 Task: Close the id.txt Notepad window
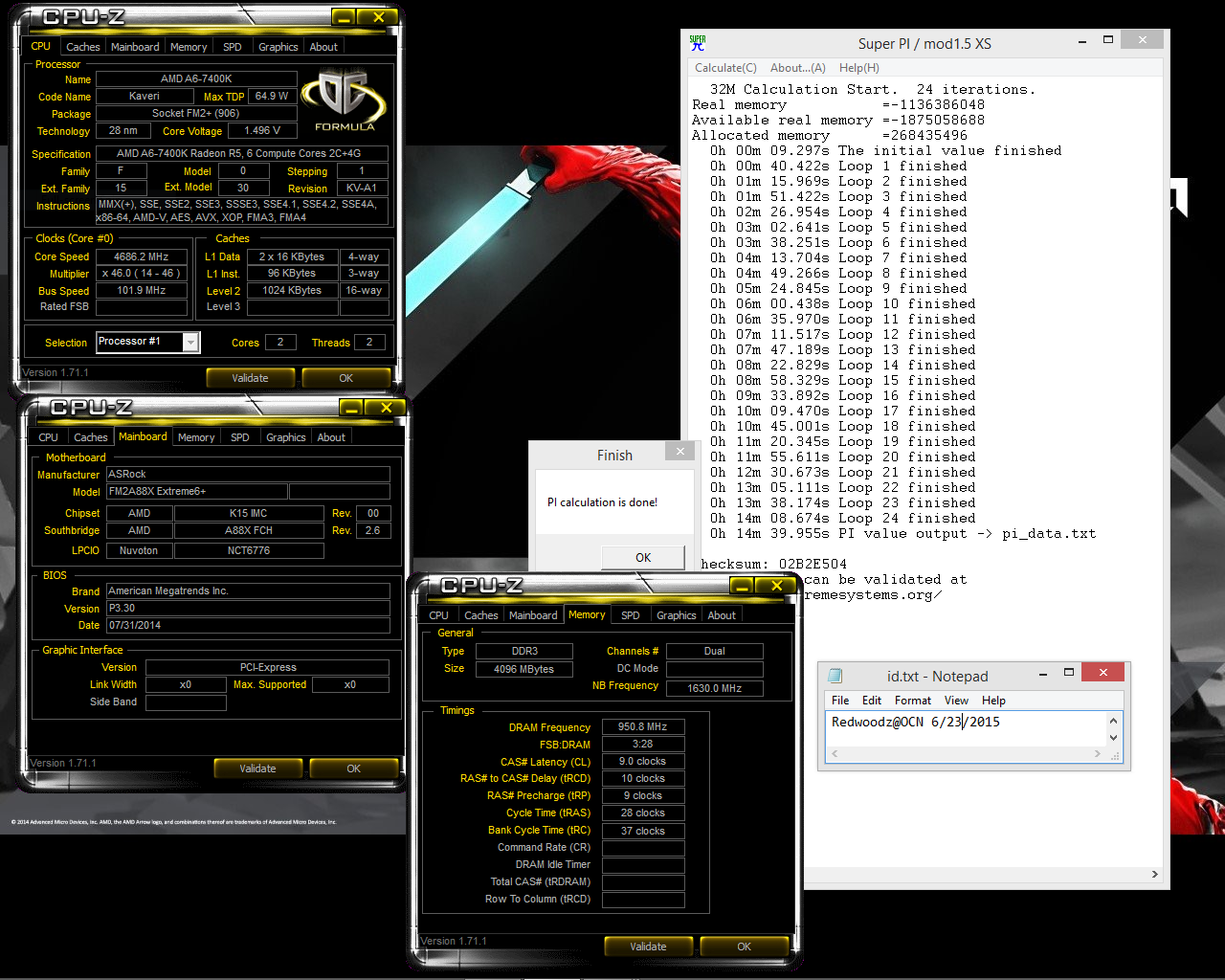(1103, 673)
